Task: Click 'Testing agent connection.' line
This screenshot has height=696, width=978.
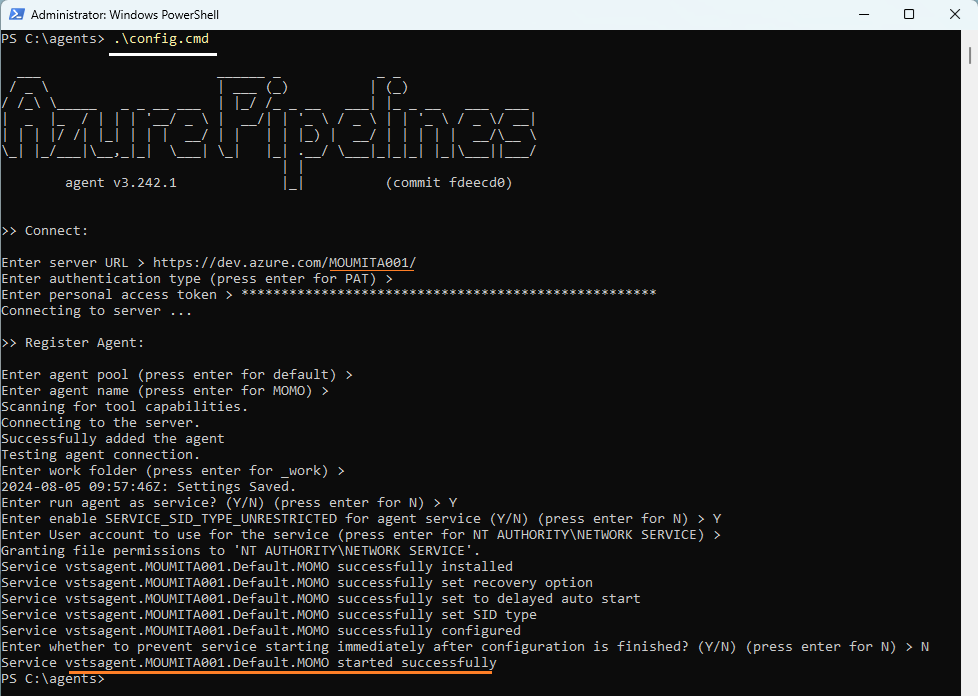Action: coord(100,455)
